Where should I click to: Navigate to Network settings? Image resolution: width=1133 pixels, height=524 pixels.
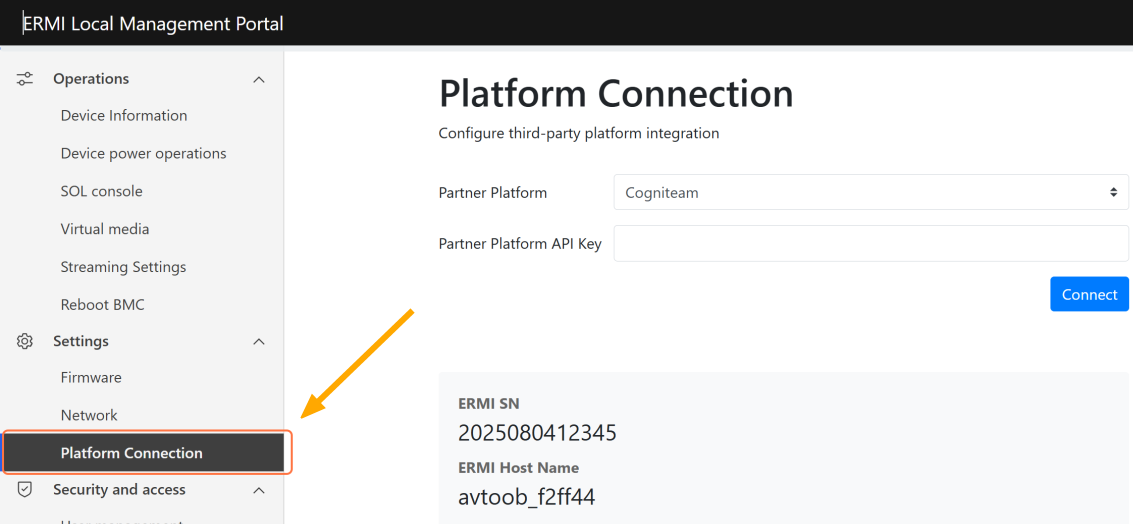point(89,415)
